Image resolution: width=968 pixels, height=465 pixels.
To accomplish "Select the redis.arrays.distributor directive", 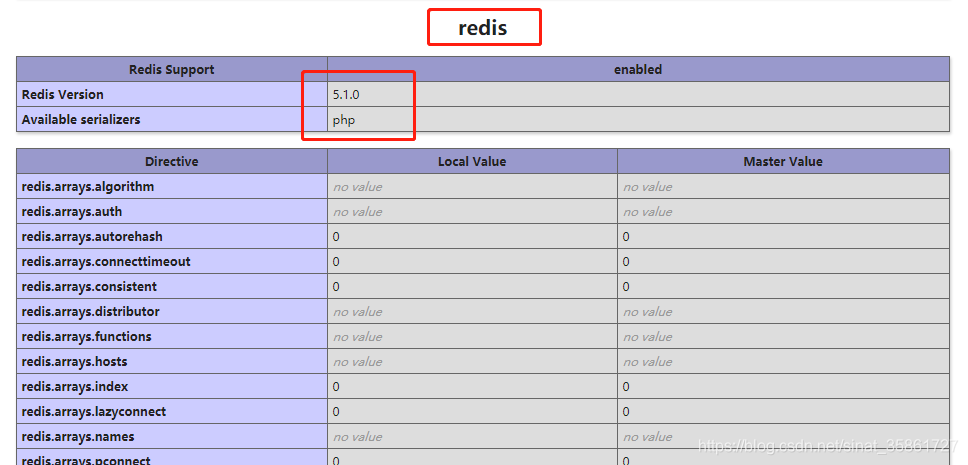I will [x=91, y=311].
